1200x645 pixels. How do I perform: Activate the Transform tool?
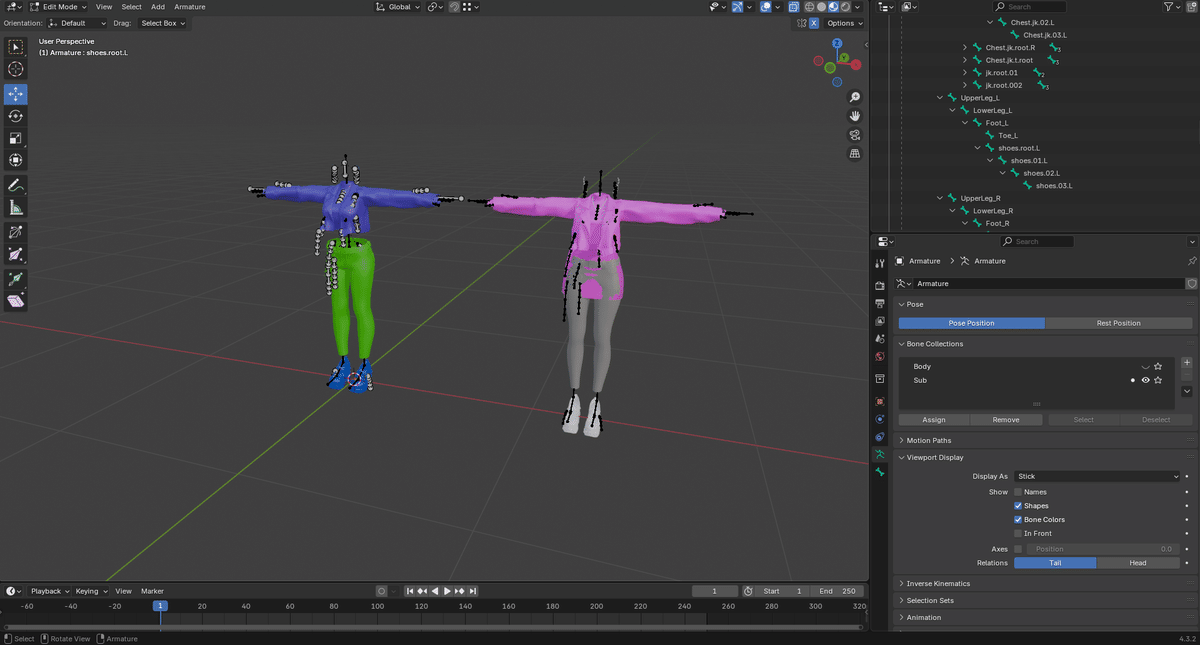pyautogui.click(x=16, y=160)
